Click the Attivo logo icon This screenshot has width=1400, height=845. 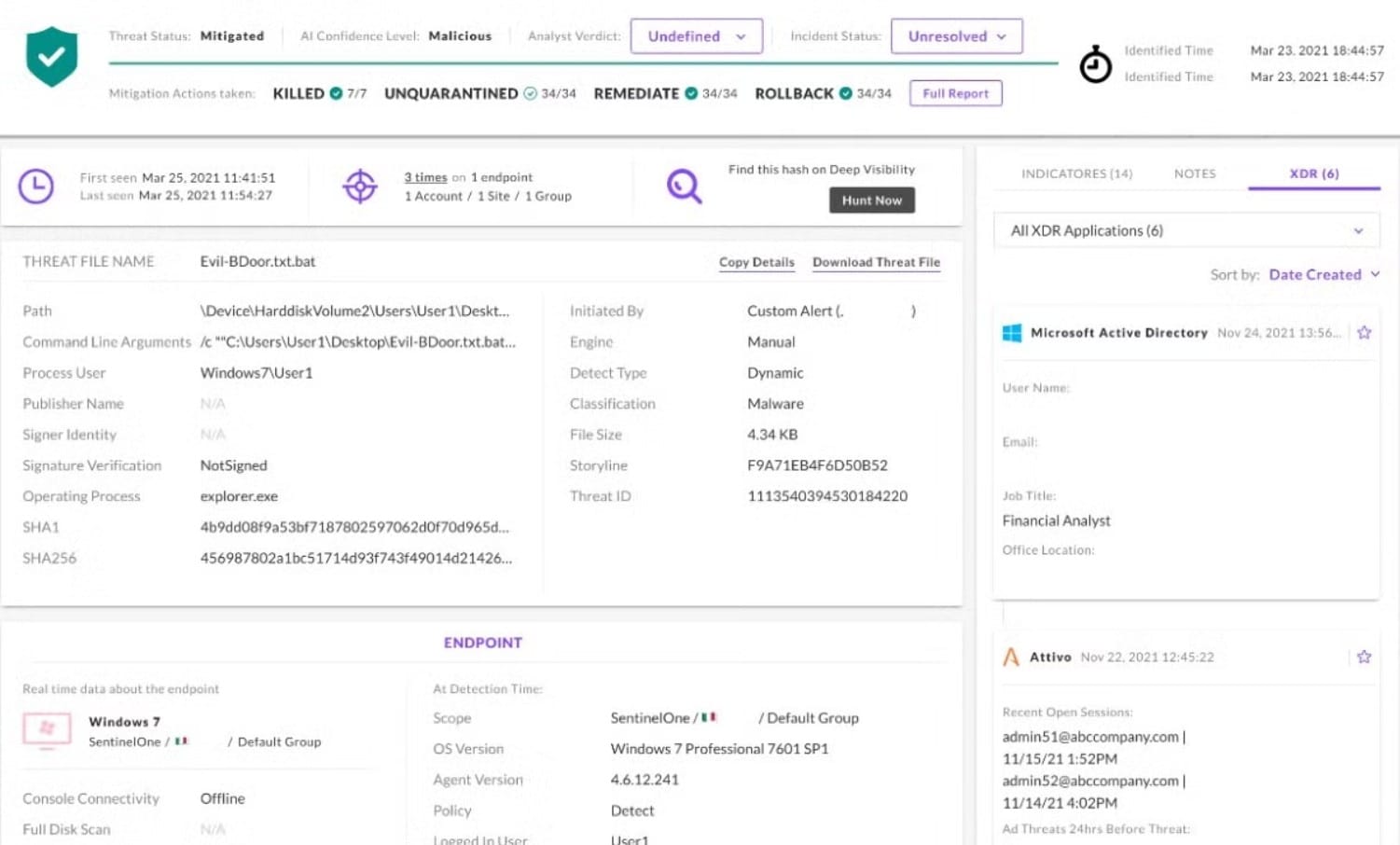pyautogui.click(x=1011, y=657)
